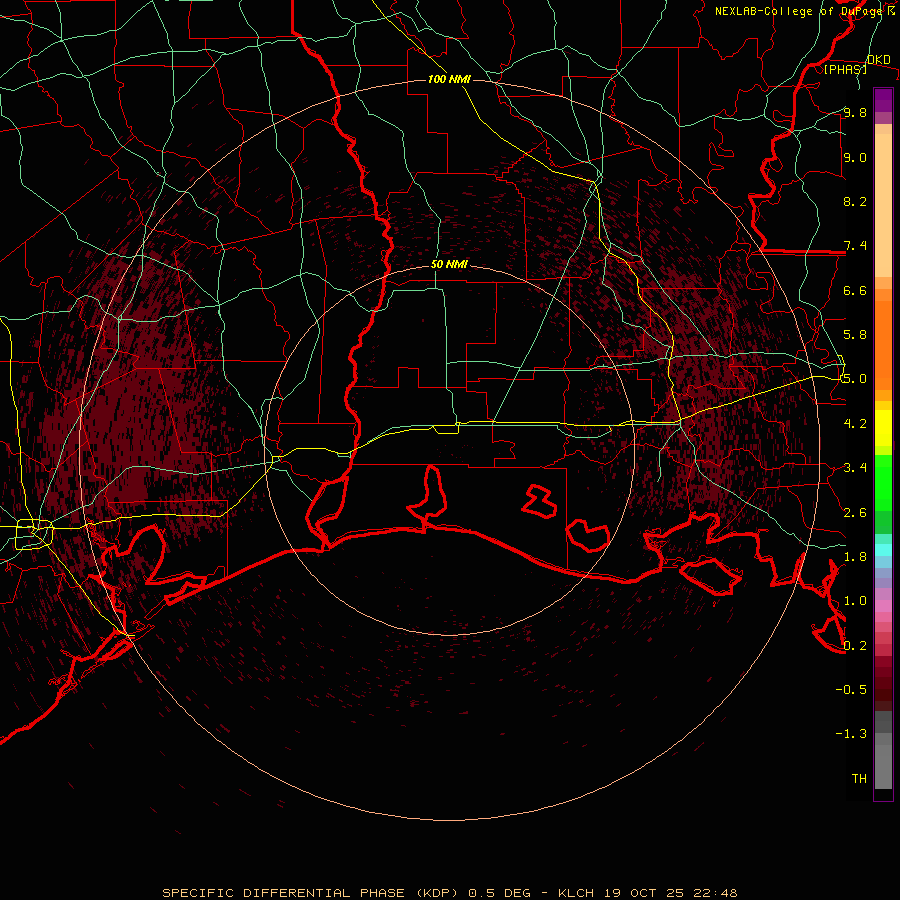Click the 0.2 value on the color scale
This screenshot has height=900, width=900.
tap(855, 646)
